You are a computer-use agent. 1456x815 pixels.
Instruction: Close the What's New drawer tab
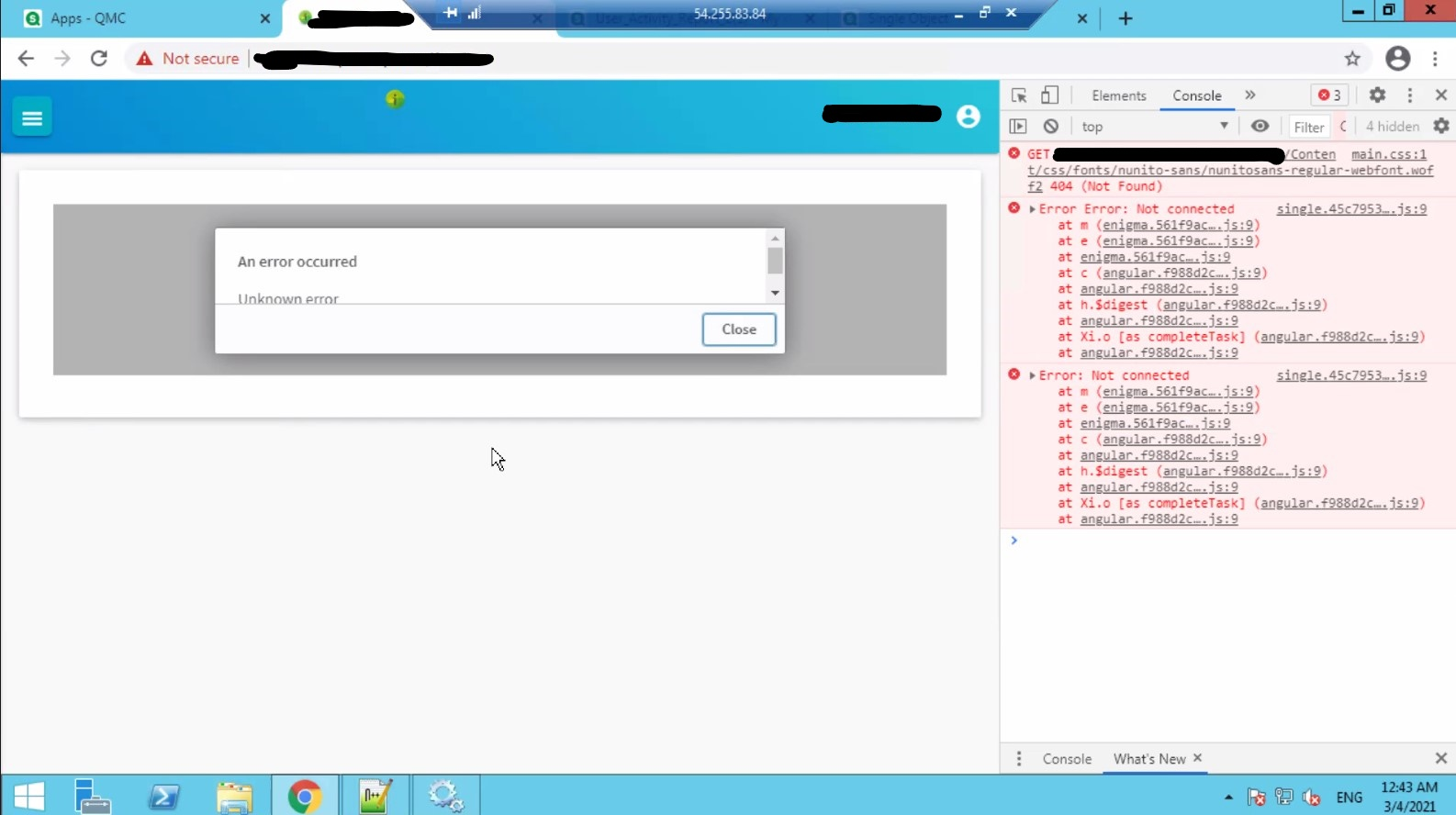1198,758
